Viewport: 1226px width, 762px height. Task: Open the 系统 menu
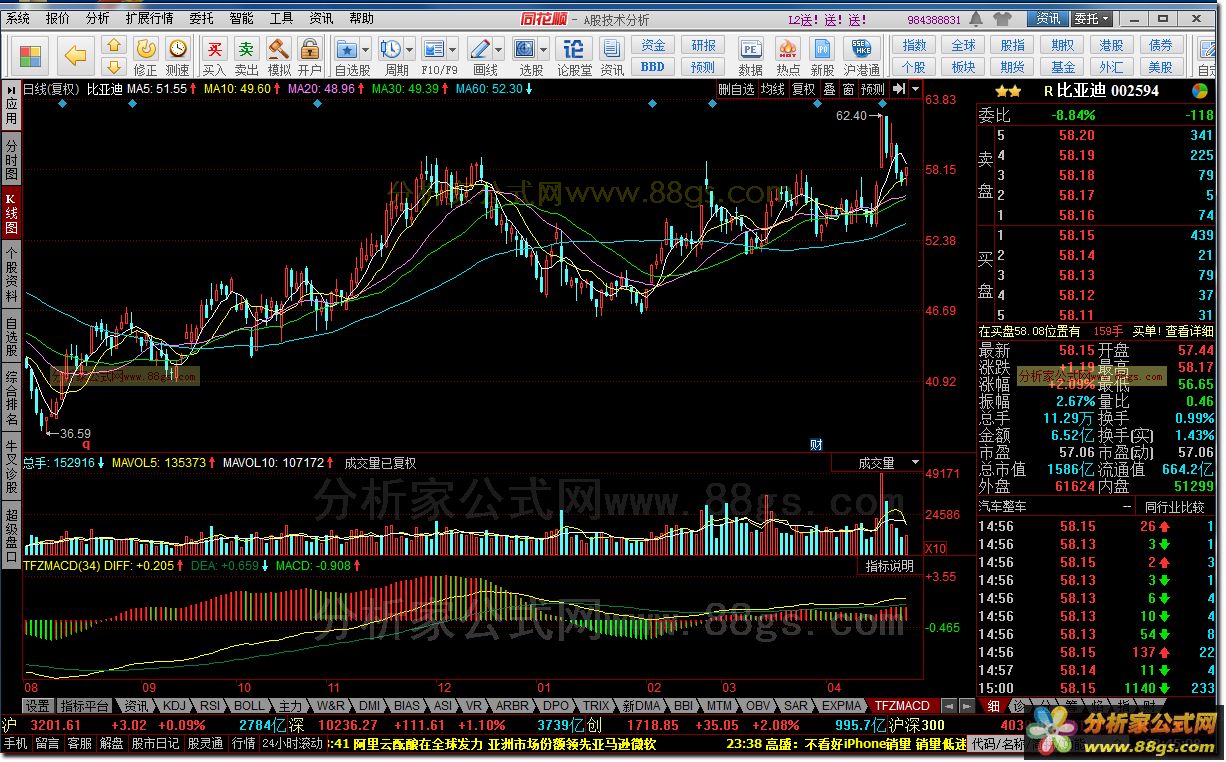pos(19,18)
